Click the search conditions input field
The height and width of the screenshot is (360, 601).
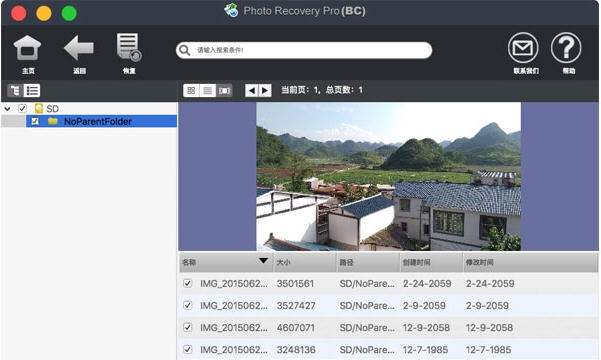[304, 50]
